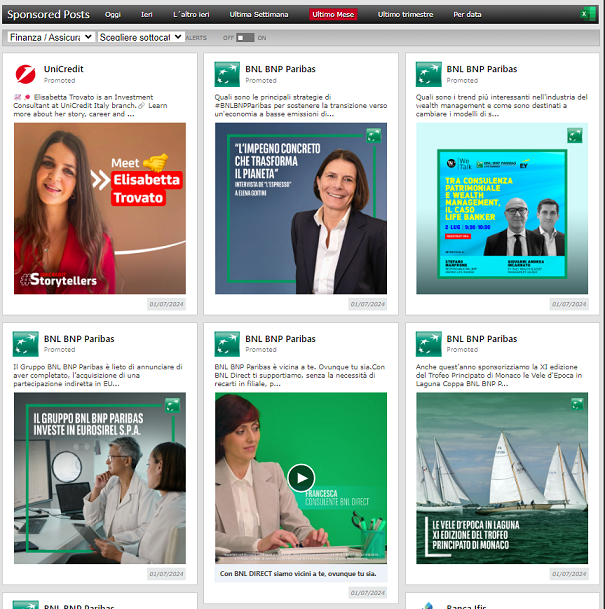Select the Ieri time filter
The width and height of the screenshot is (605, 609).
click(146, 14)
